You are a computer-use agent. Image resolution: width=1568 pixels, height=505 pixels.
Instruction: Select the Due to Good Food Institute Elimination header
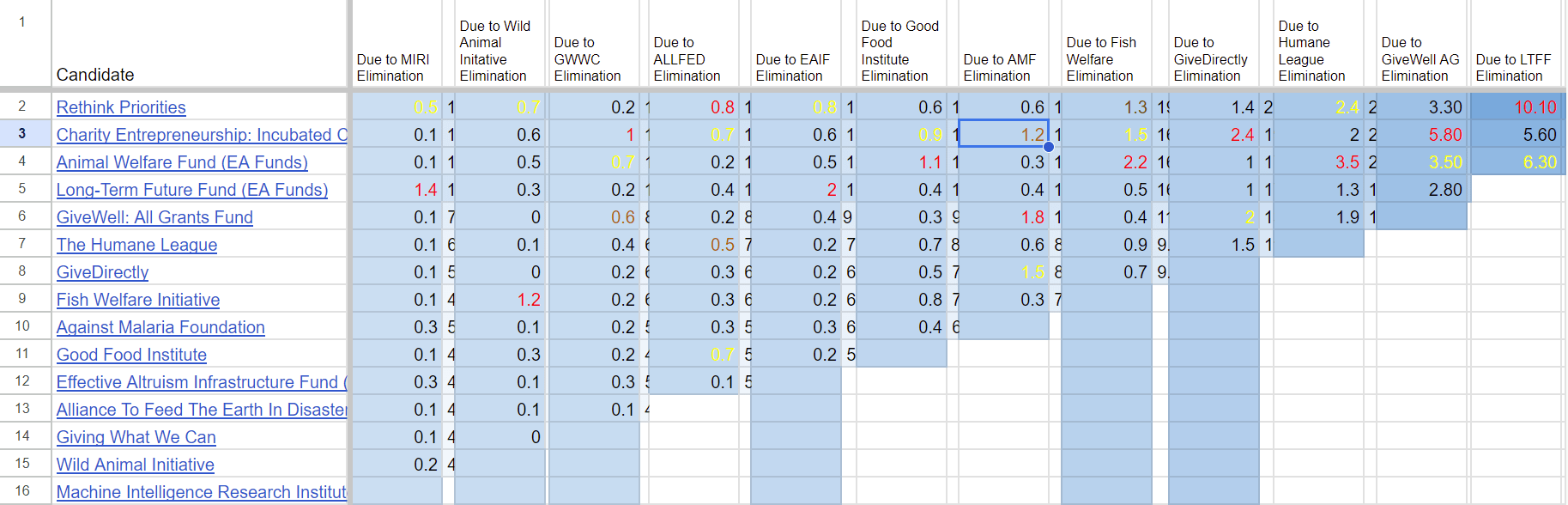click(x=901, y=43)
